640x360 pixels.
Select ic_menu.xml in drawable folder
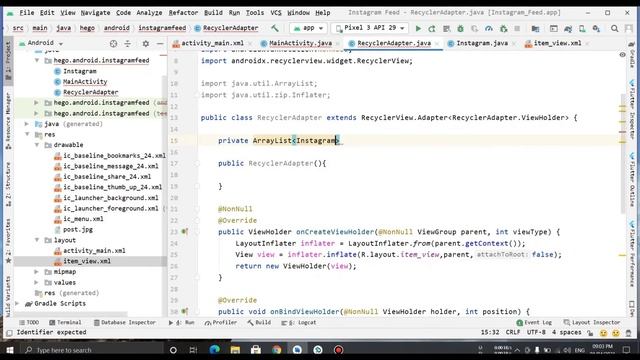tap(83, 219)
